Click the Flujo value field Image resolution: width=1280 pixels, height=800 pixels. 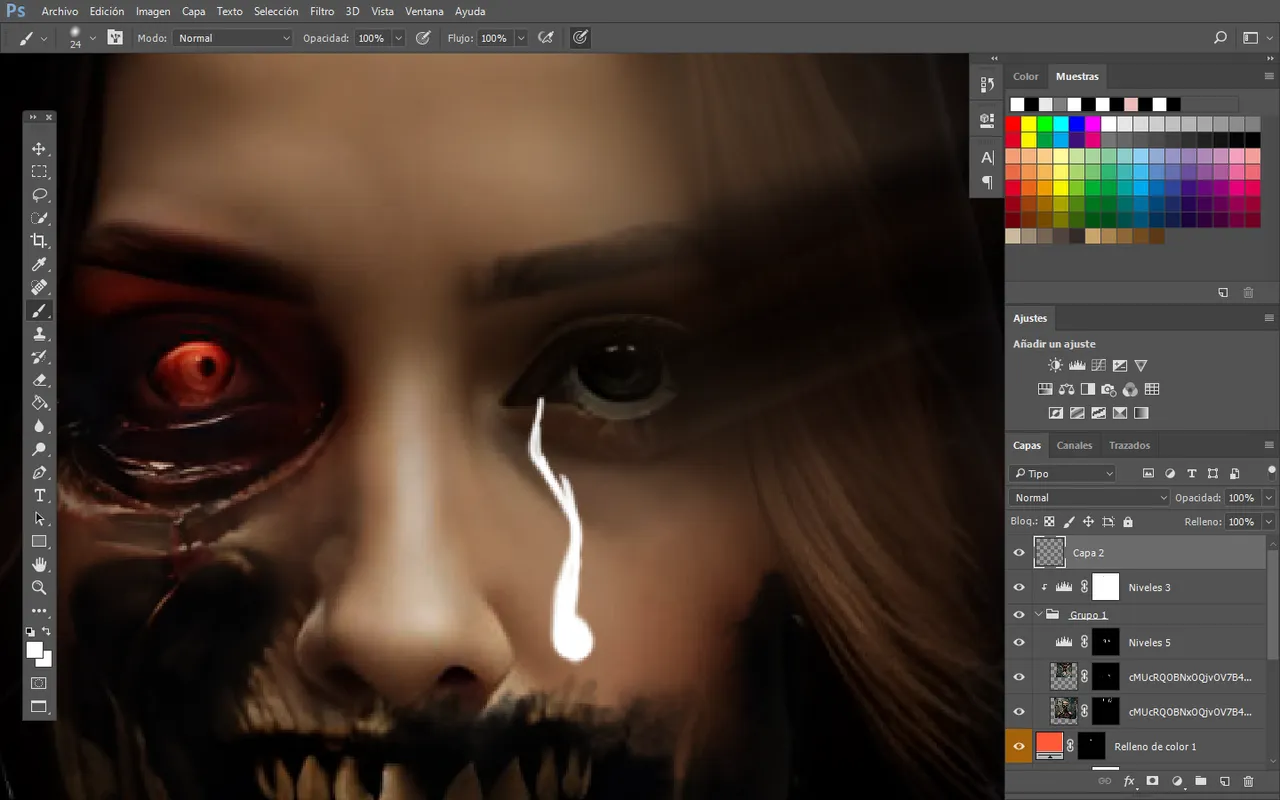point(495,38)
